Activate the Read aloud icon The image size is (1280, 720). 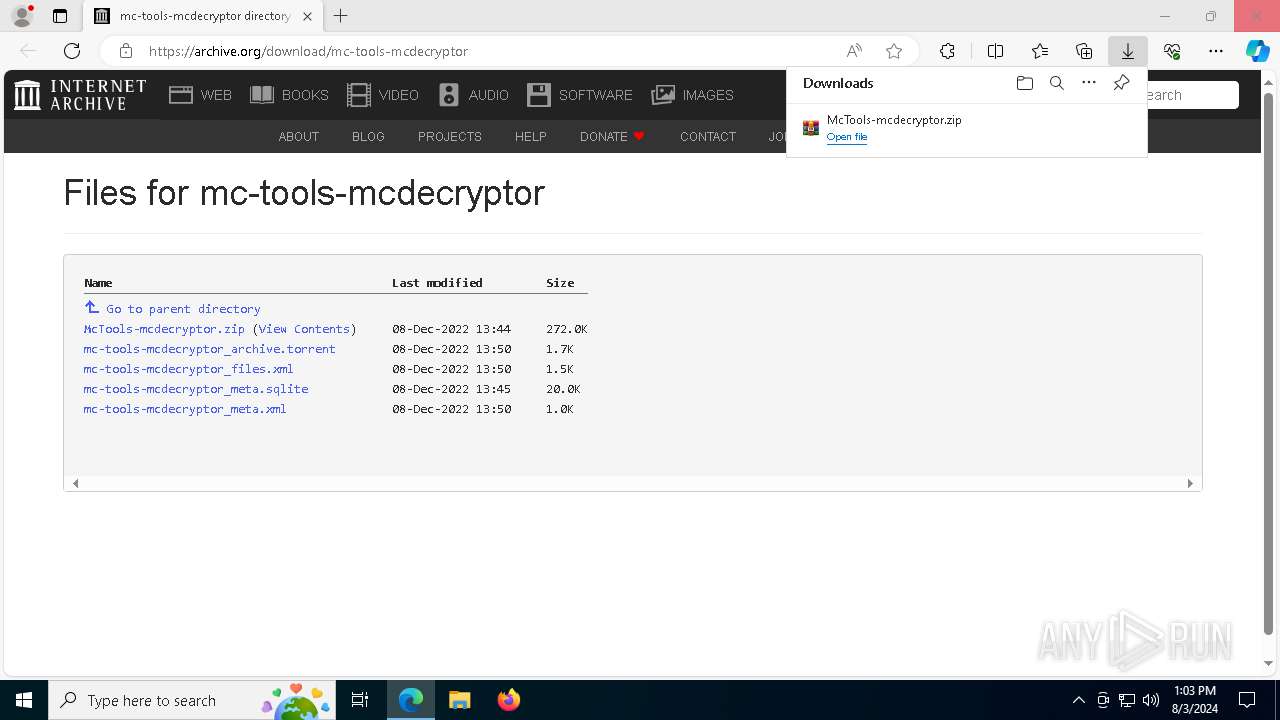tap(854, 51)
